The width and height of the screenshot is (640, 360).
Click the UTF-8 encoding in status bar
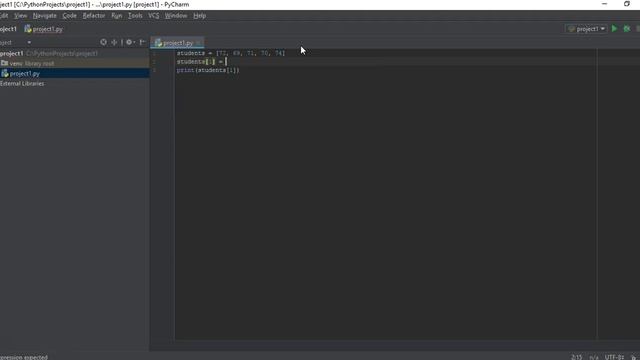pos(614,357)
